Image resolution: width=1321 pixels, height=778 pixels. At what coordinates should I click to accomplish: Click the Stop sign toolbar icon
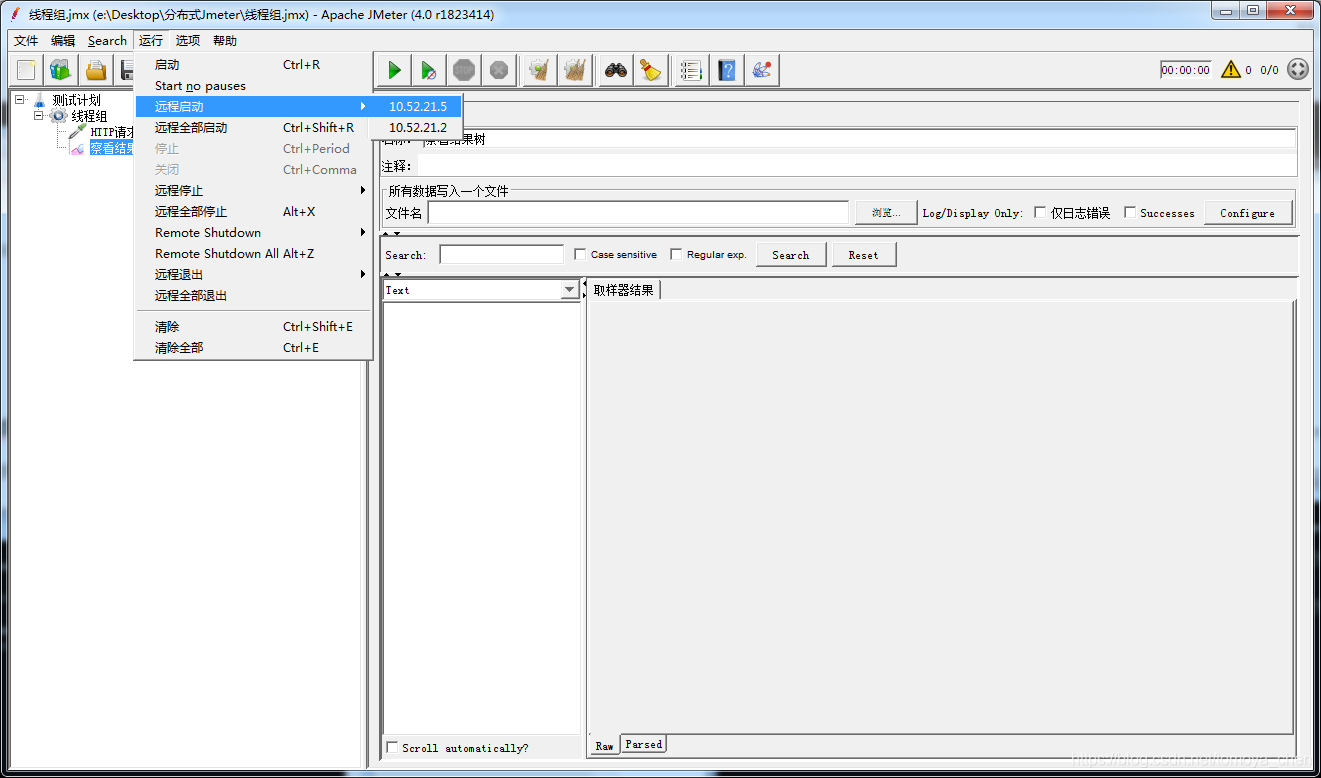(x=463, y=70)
